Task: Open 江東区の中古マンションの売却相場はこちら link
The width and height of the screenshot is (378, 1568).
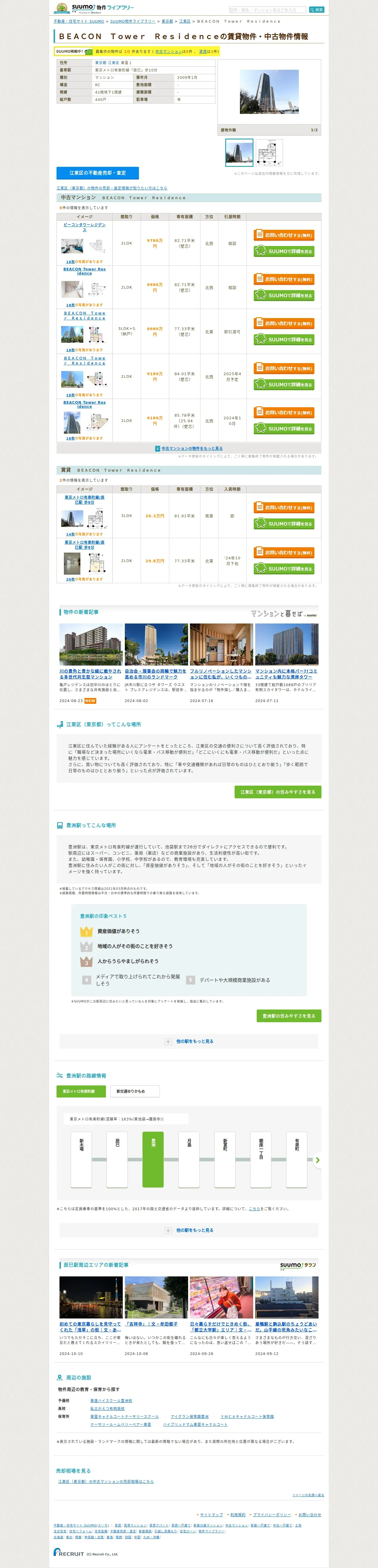Action: (x=106, y=1481)
